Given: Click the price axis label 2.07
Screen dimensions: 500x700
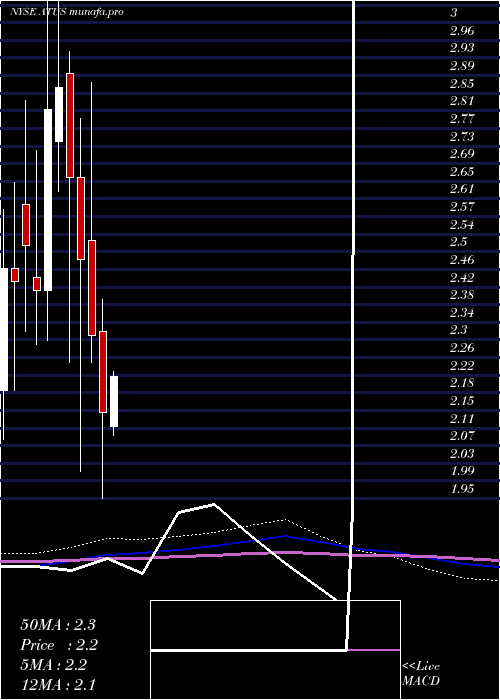Looking at the screenshot, I should [x=462, y=436].
